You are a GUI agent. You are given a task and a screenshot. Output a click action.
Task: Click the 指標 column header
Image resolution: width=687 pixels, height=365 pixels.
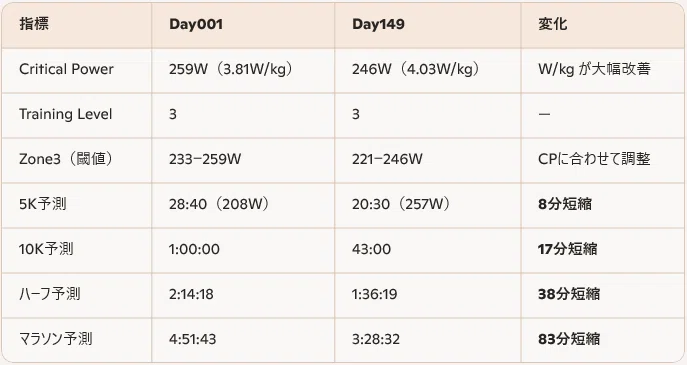tap(34, 24)
